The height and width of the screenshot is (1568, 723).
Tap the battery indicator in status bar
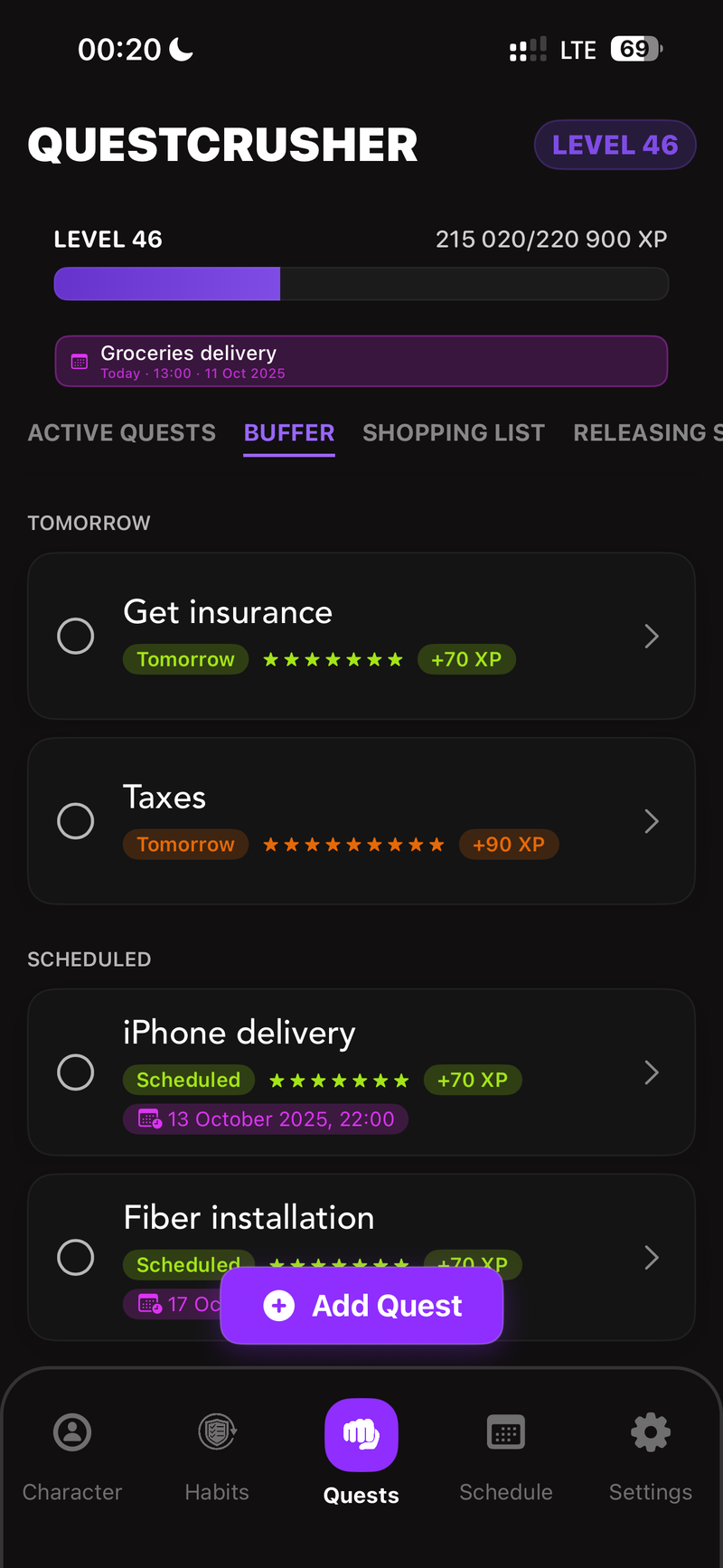[636, 49]
